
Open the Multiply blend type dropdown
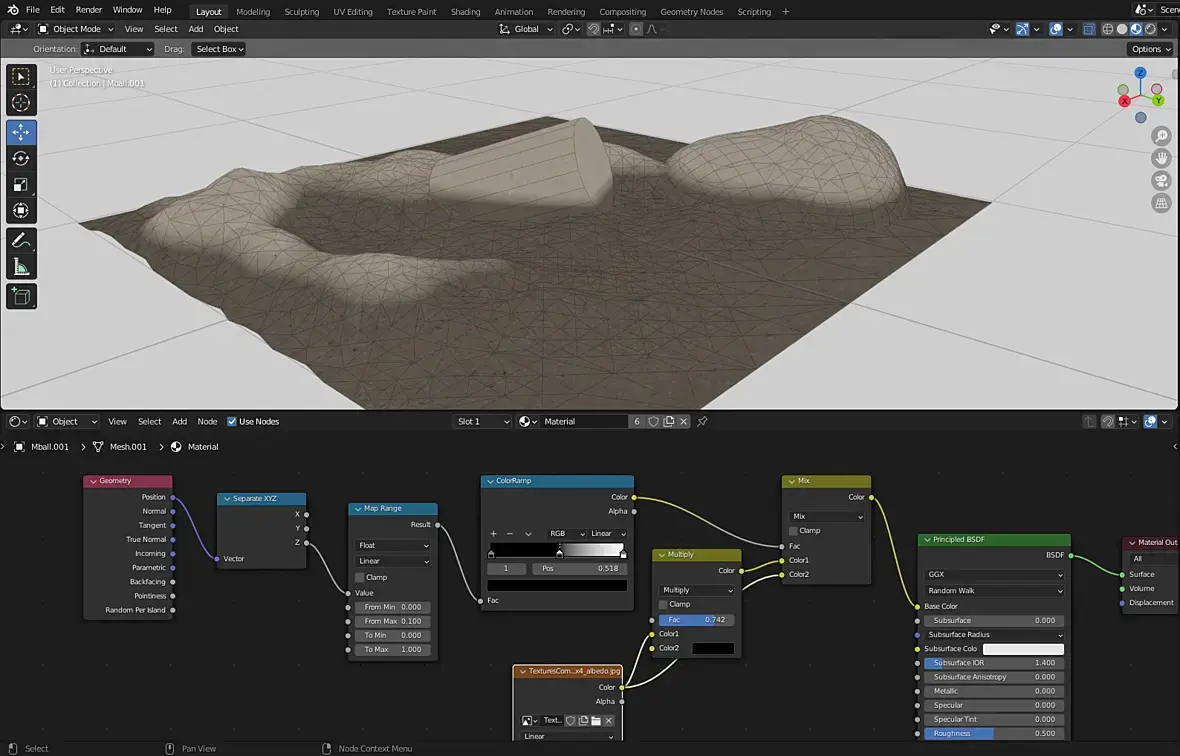(x=696, y=590)
